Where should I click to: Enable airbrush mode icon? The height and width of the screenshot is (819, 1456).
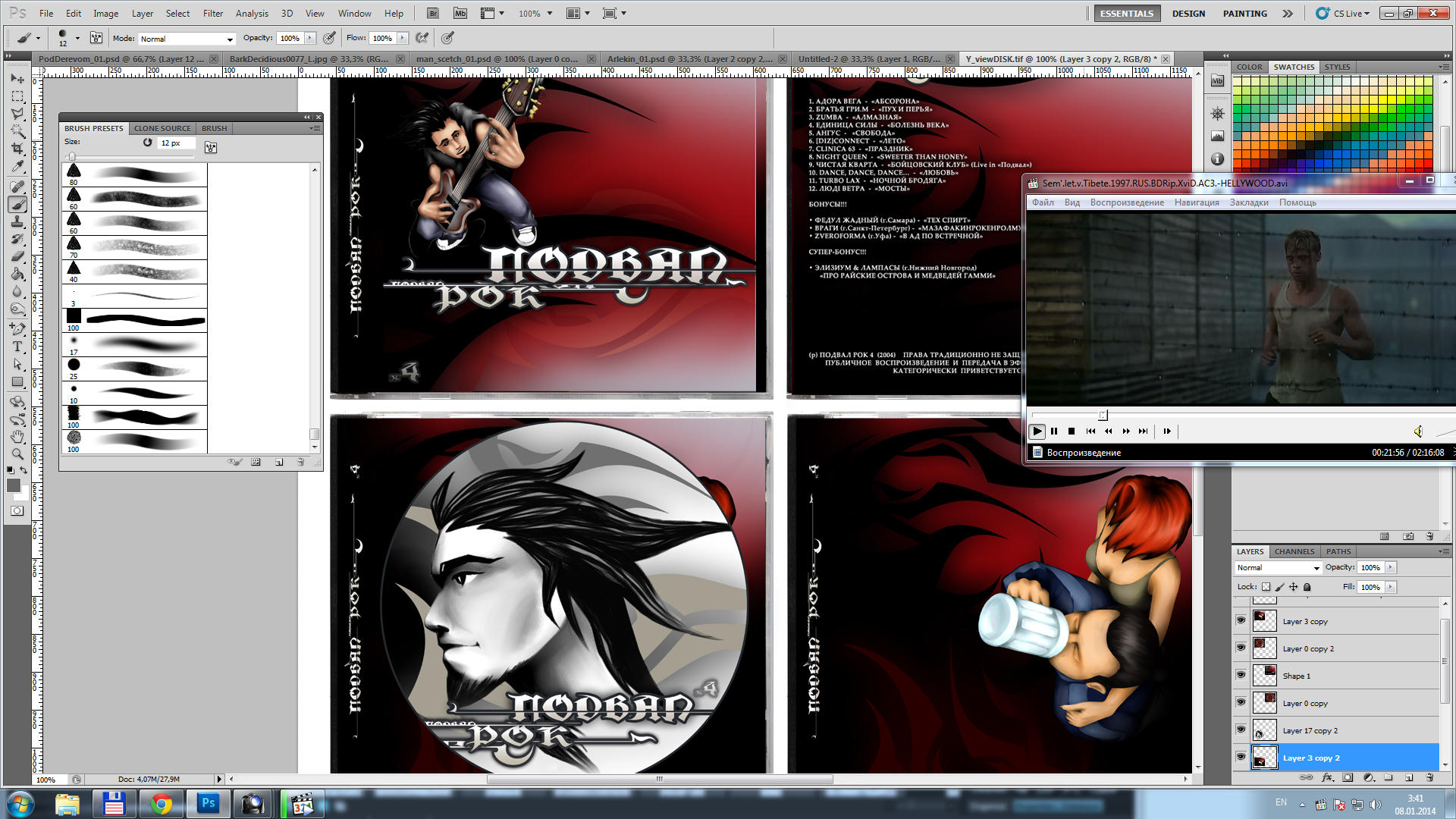pos(422,38)
